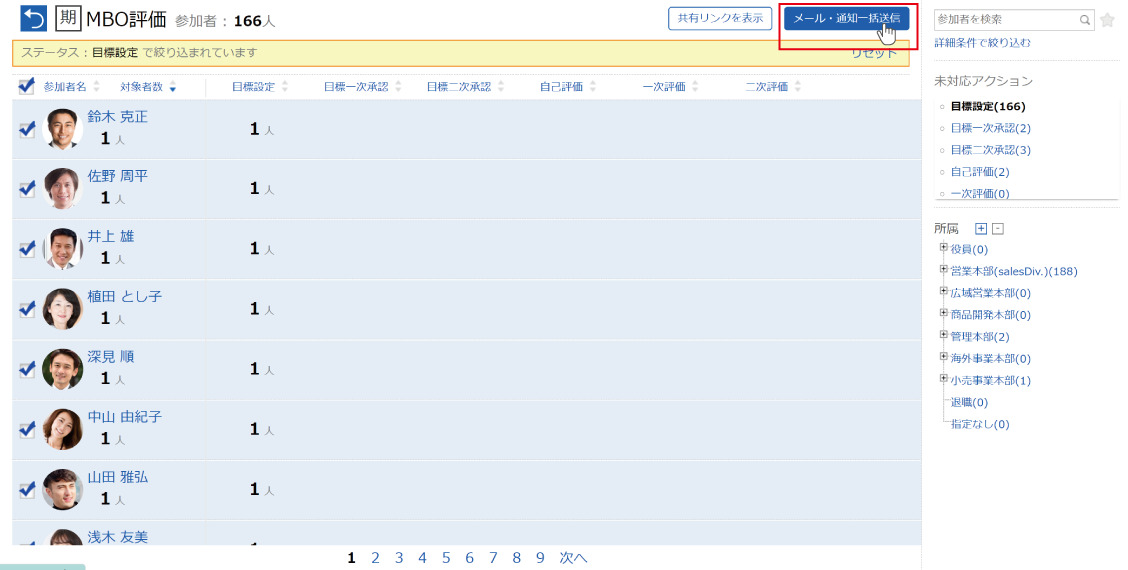Go to page 2
This screenshot has height=570, width=1128.
pos(375,558)
